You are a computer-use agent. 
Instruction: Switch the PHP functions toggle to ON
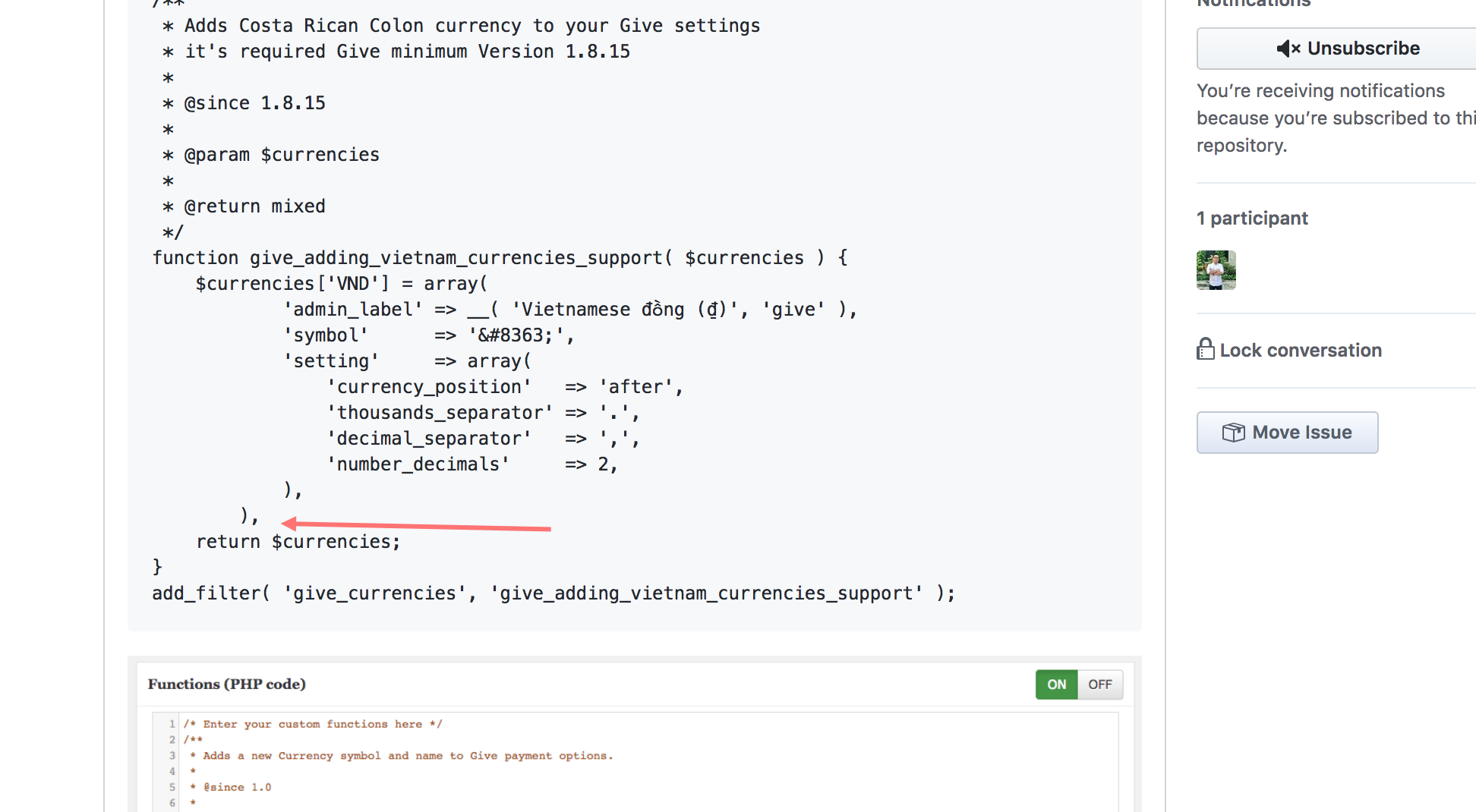pyautogui.click(x=1056, y=685)
